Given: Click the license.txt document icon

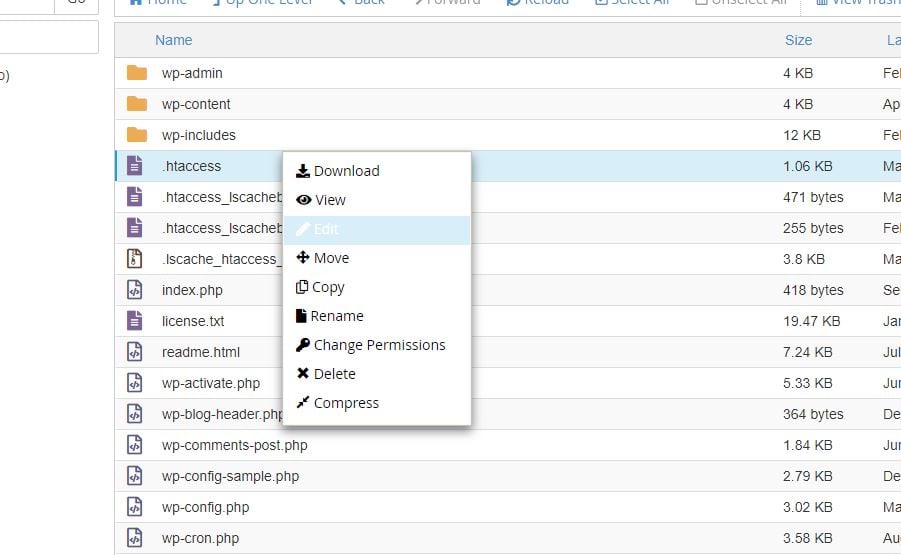Looking at the screenshot, I should [x=135, y=321].
